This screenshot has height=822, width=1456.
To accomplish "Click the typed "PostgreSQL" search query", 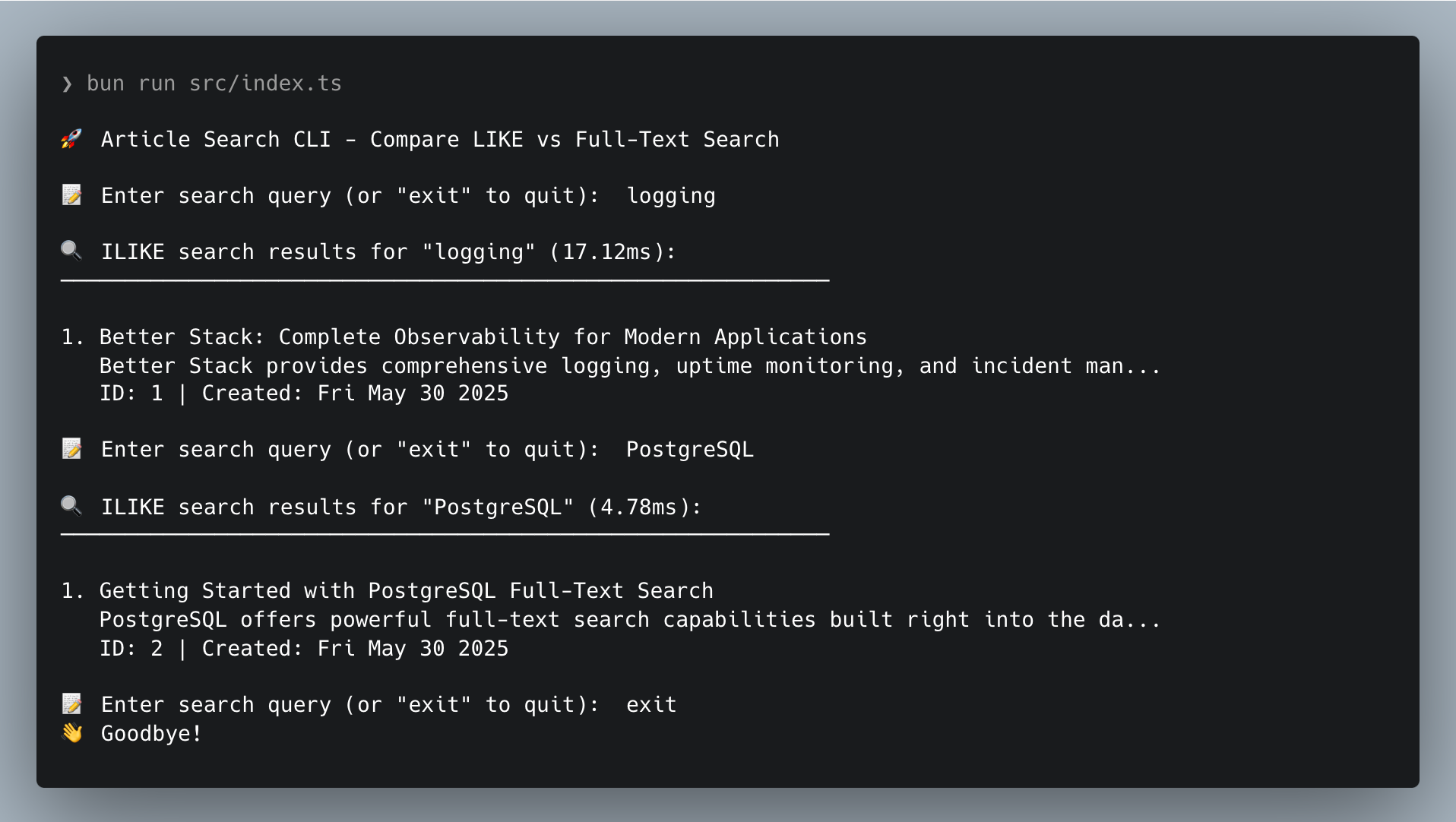I will point(689,450).
